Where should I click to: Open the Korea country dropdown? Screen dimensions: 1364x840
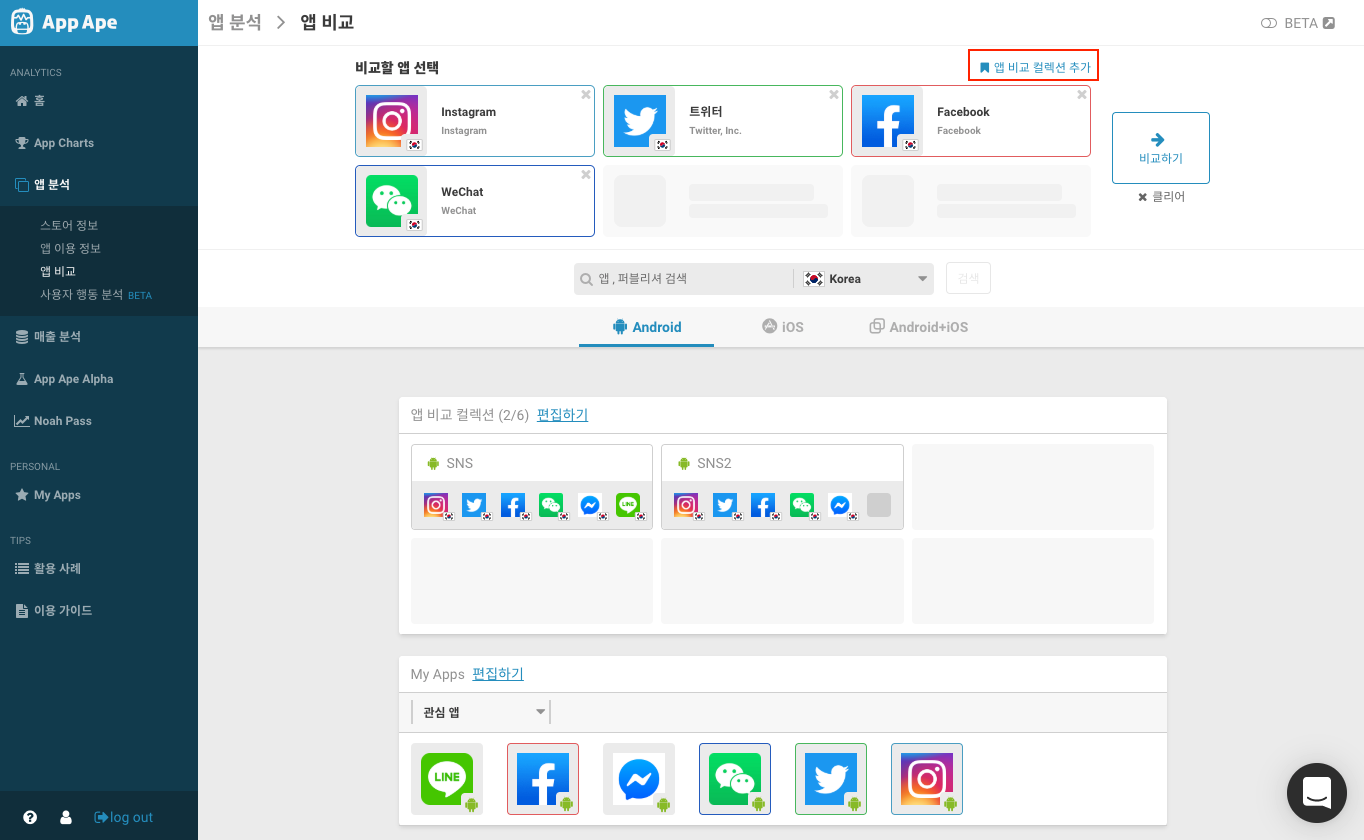[865, 279]
